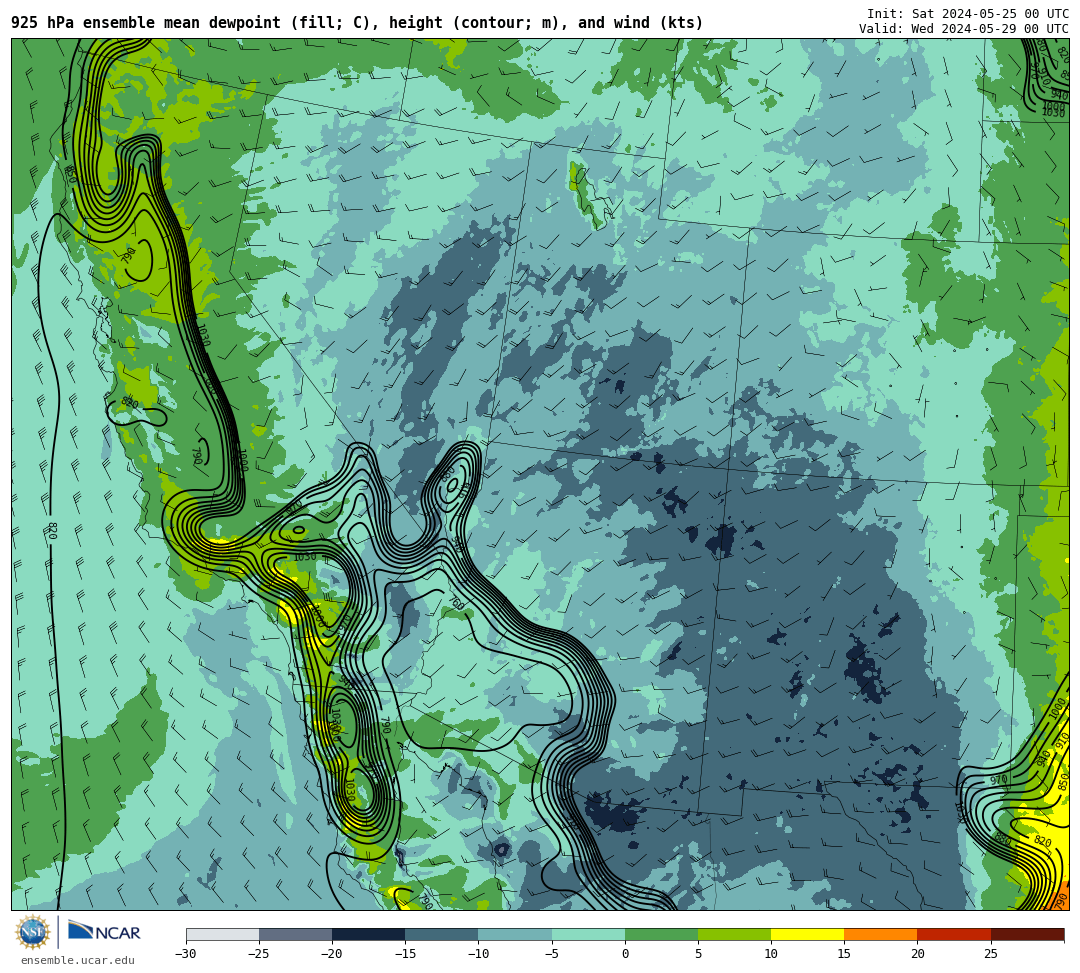Click the '5' colorbar tick label

tap(698, 954)
